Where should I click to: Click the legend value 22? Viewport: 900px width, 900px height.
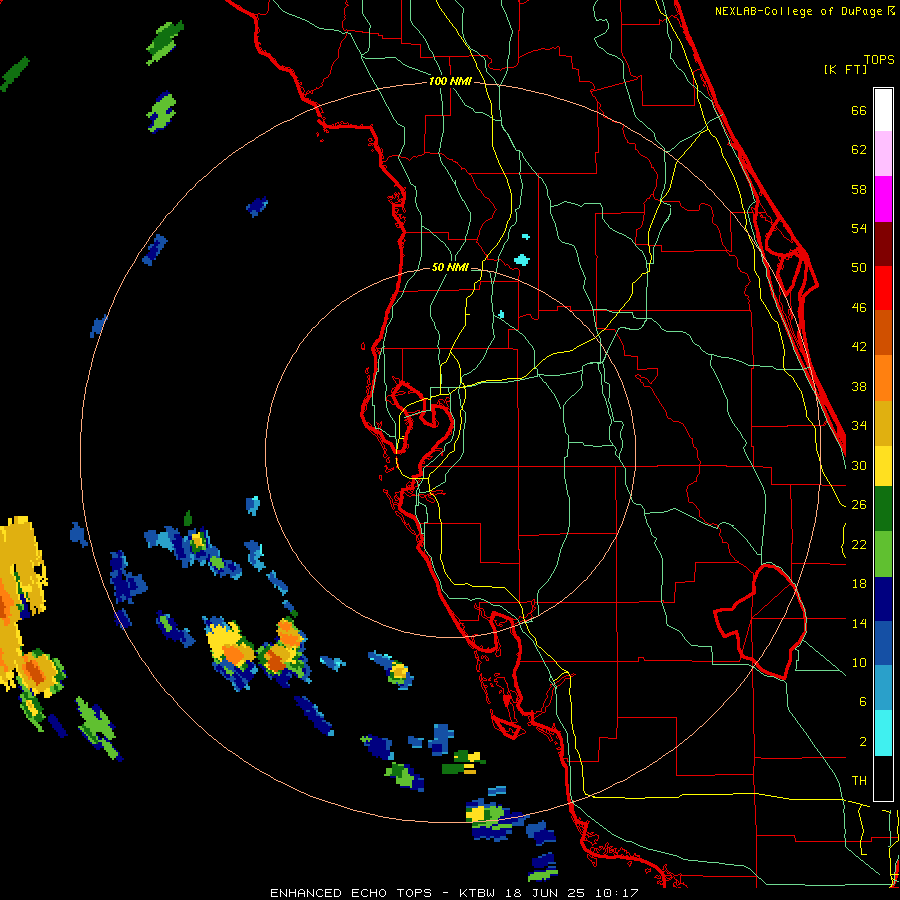(859, 544)
